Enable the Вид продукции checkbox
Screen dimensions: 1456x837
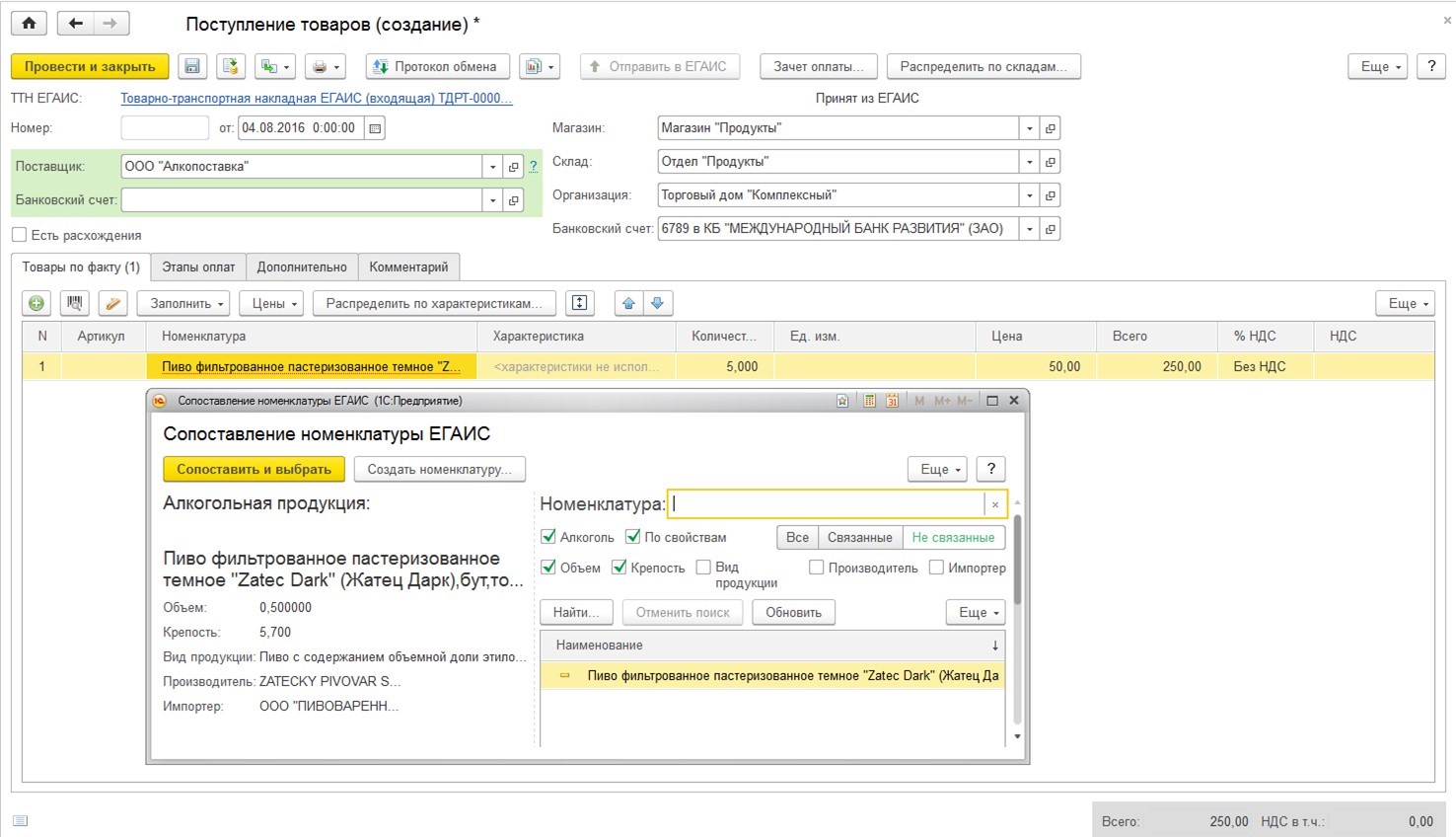[703, 568]
